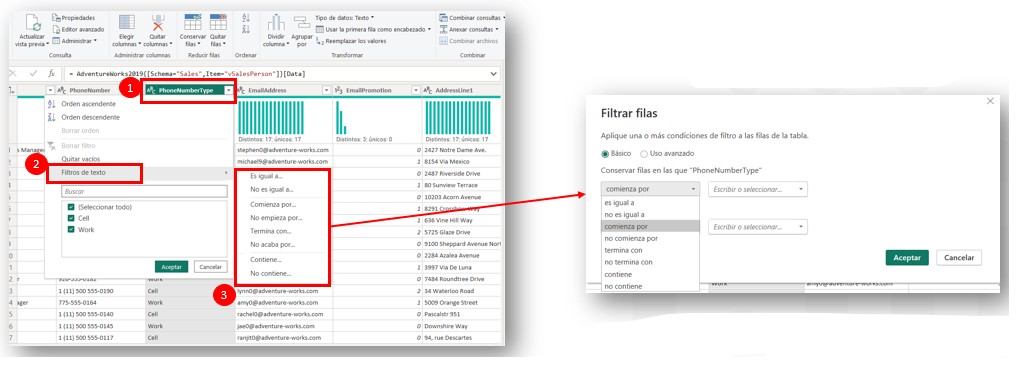This screenshot has height=374, width=1031.
Task: Open the operator combo box showing comienza por
Action: [651, 189]
